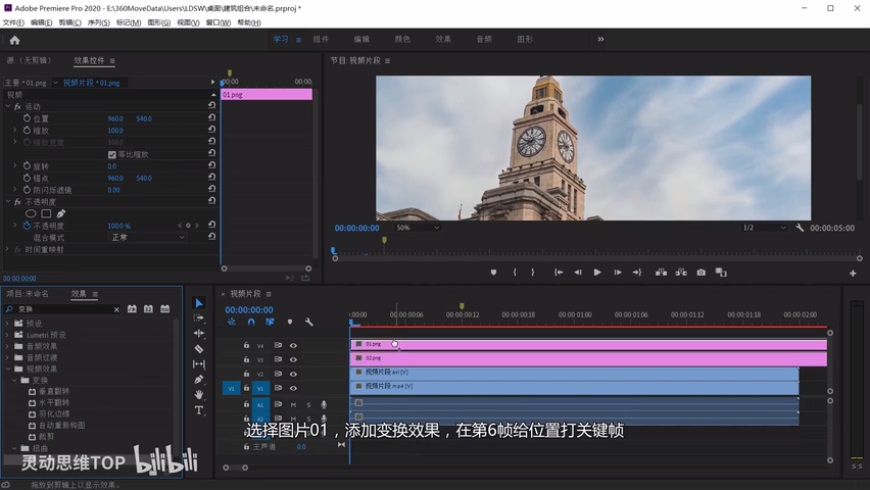Create ellipse mask under Opacity
The image size is (870, 490).
click(31, 214)
